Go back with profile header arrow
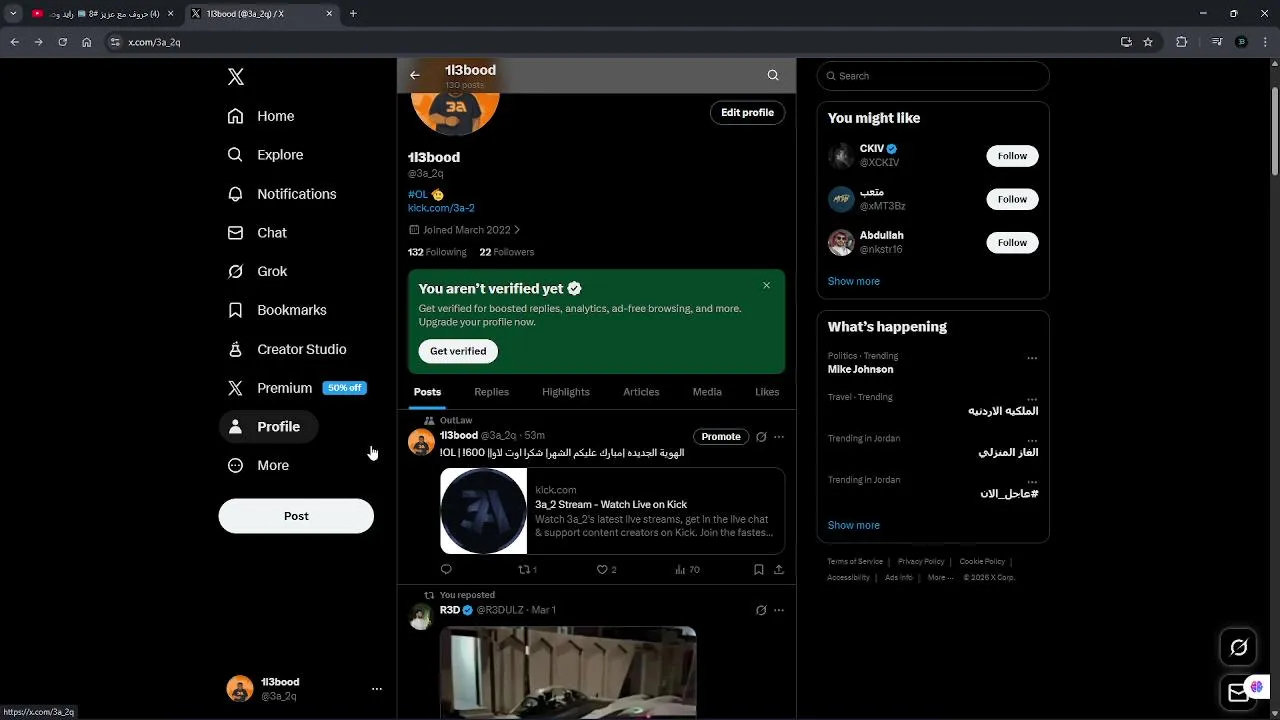 coord(415,75)
